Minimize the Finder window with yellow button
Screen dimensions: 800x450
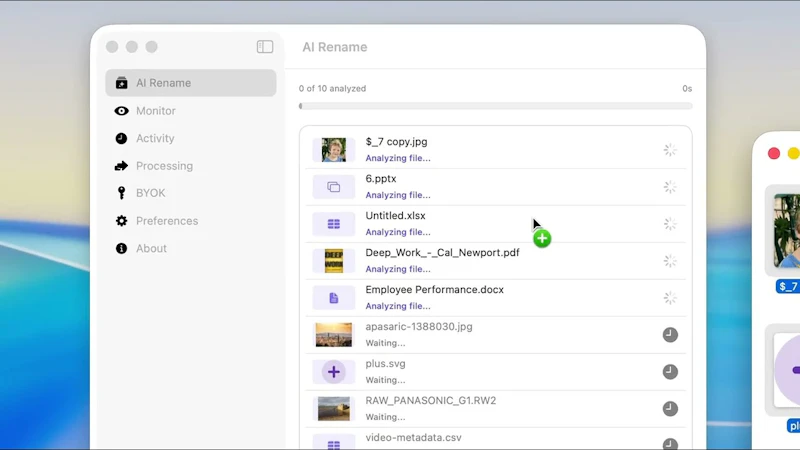[794, 154]
